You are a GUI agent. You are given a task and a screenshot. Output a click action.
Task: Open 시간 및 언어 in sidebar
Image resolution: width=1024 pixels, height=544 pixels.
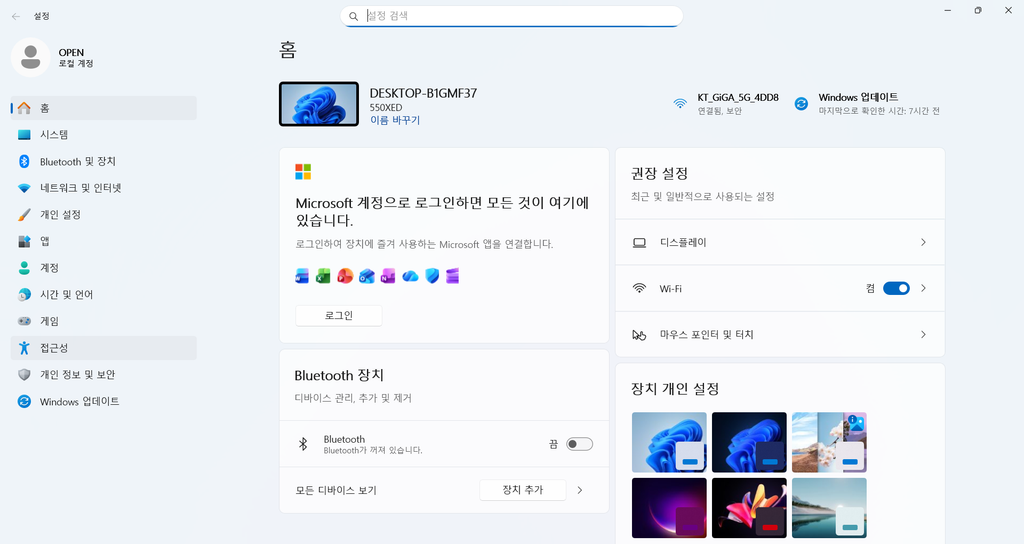tap(104, 295)
